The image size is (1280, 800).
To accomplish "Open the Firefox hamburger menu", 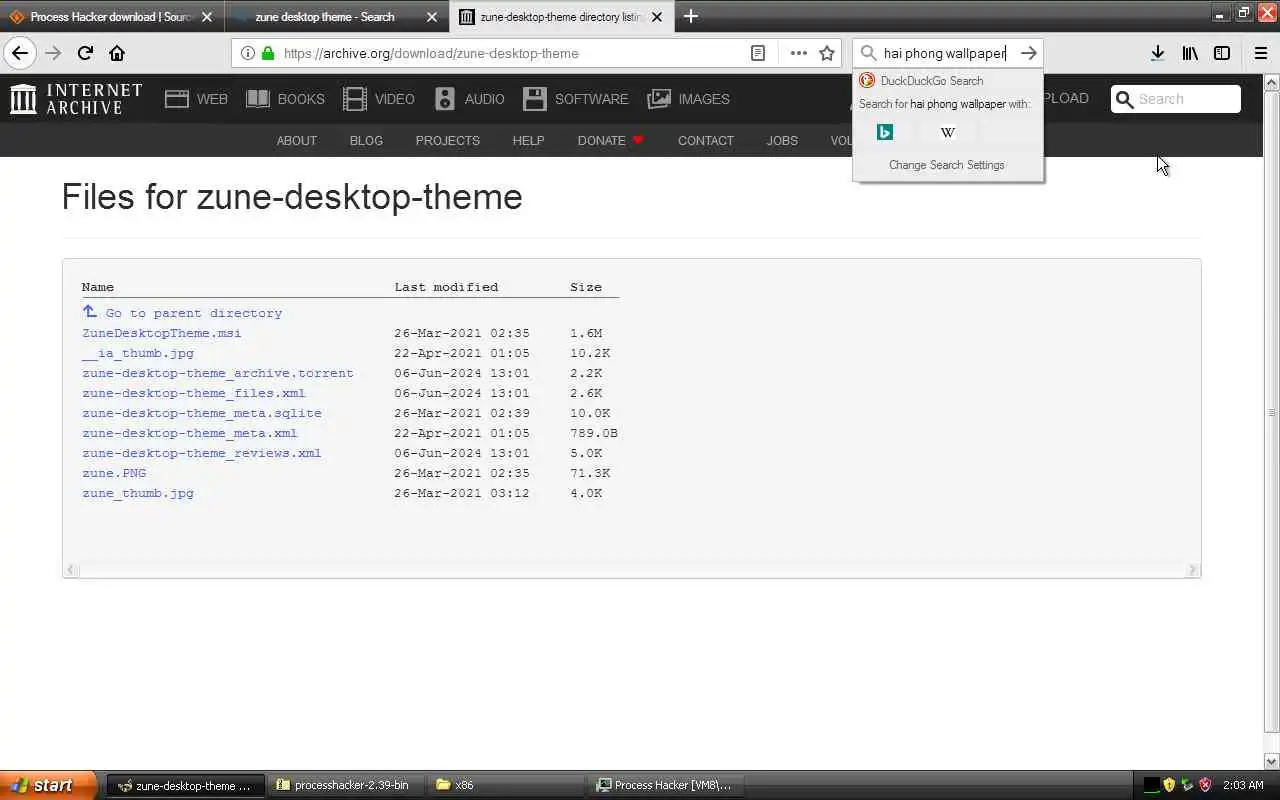I will [x=1260, y=53].
